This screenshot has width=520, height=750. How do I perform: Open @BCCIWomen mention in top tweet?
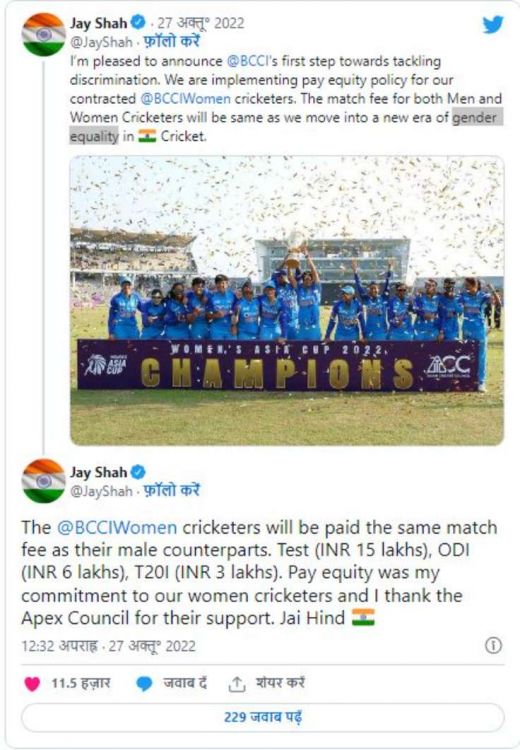[186, 99]
